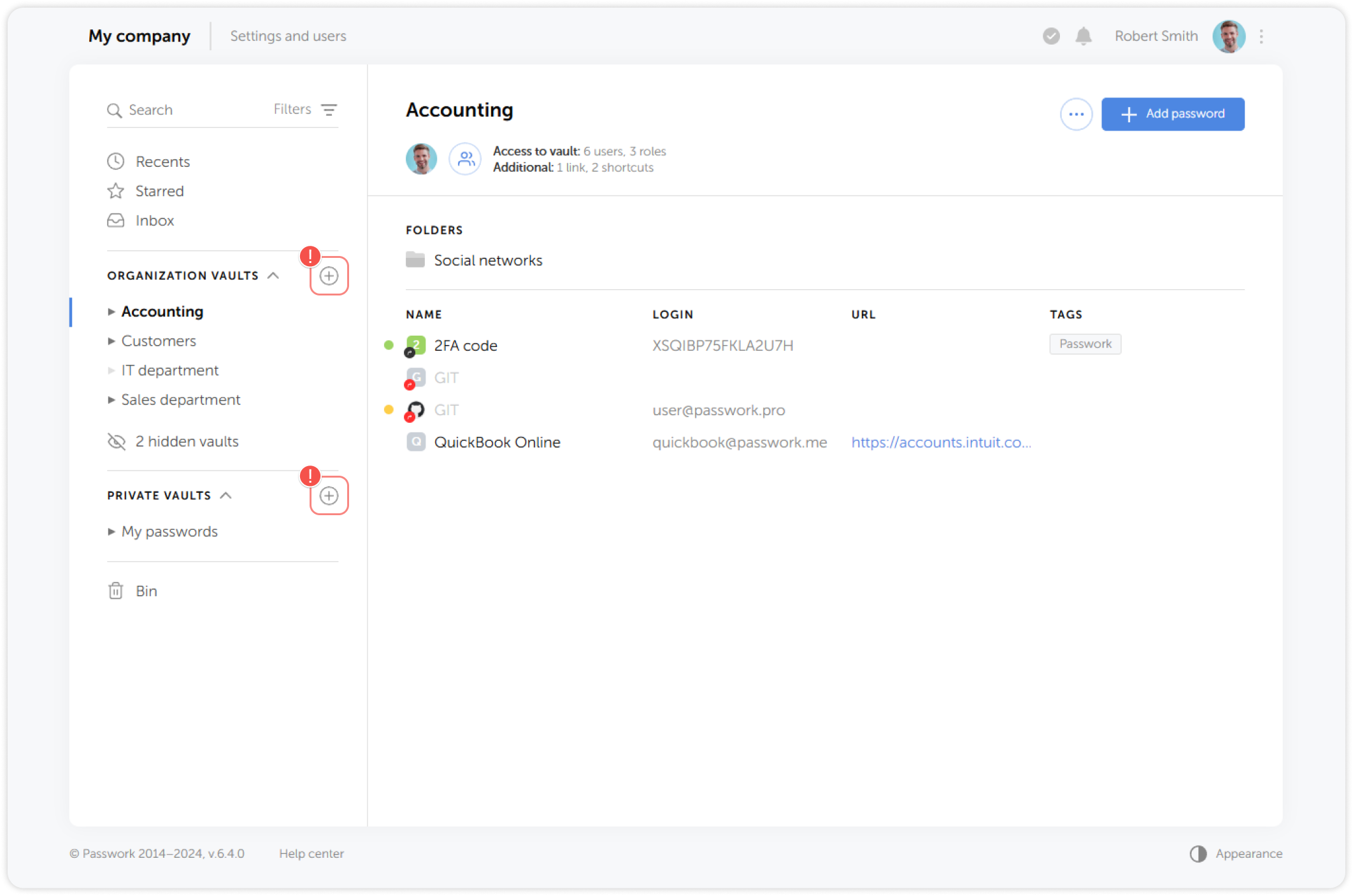The image size is (1353, 896).
Task: Click Robert Smith's profile avatar
Action: [x=1229, y=36]
